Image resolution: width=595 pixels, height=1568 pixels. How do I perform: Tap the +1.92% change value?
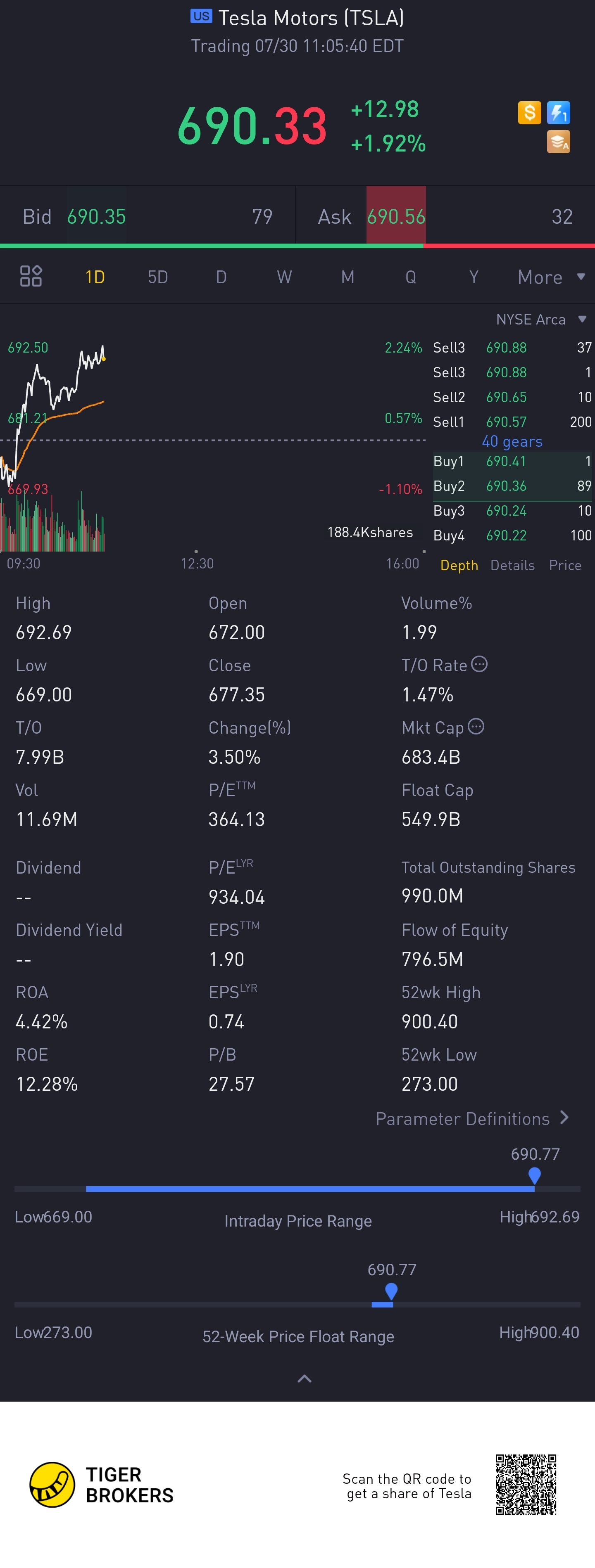coord(388,144)
